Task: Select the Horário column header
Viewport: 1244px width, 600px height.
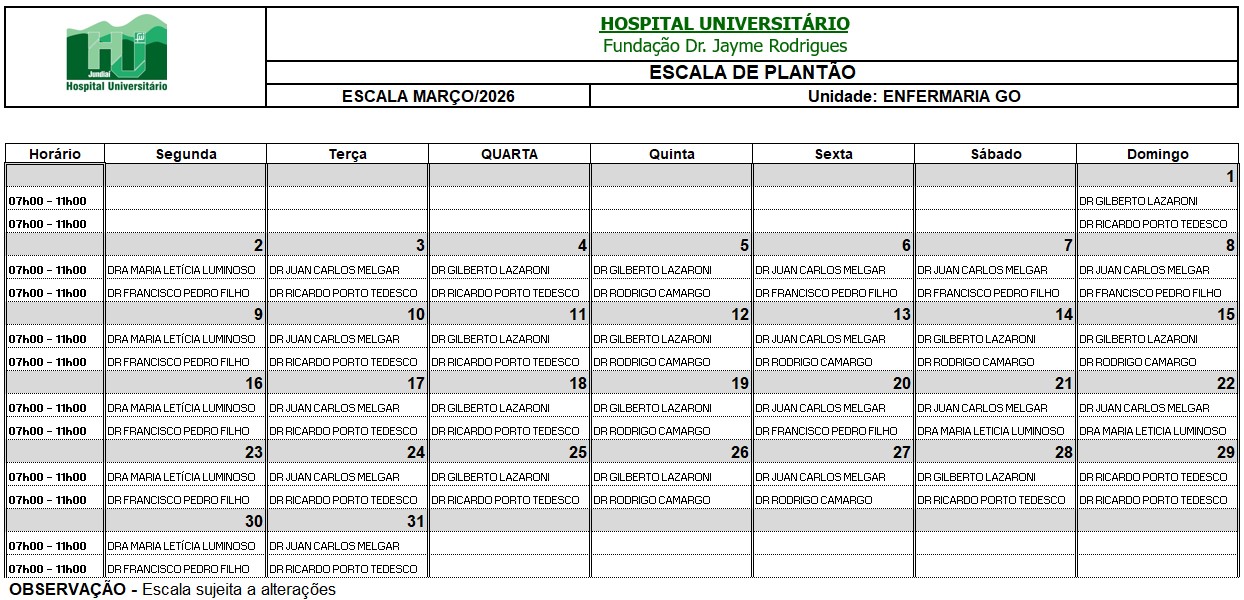Action: [55, 154]
